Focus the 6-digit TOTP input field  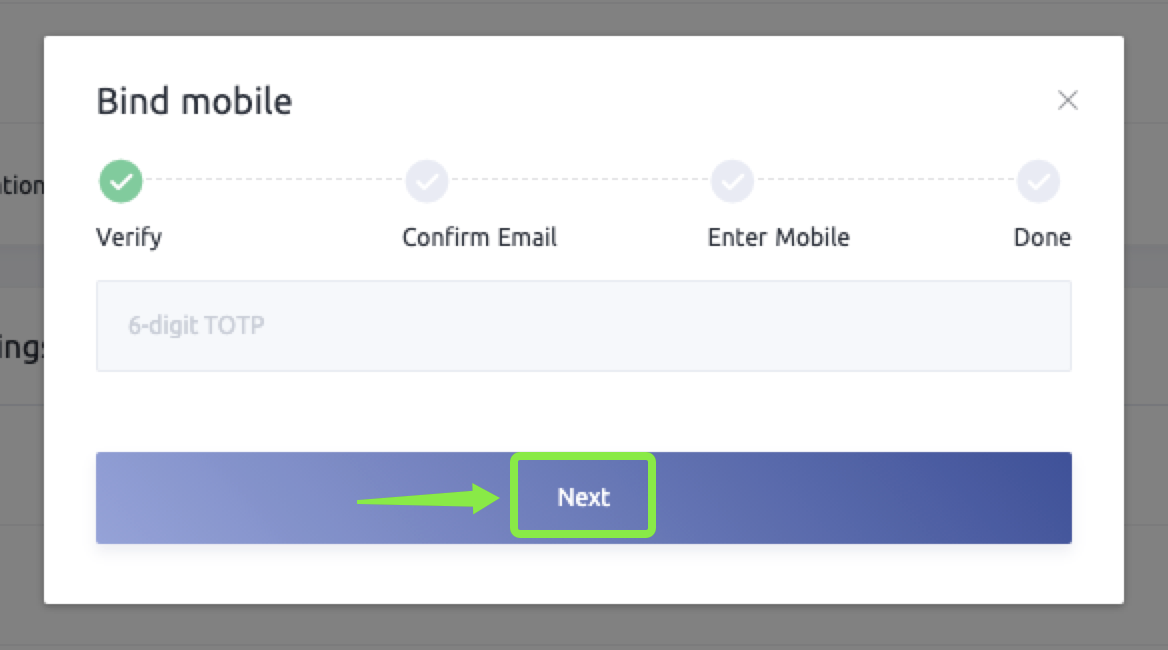pos(583,326)
